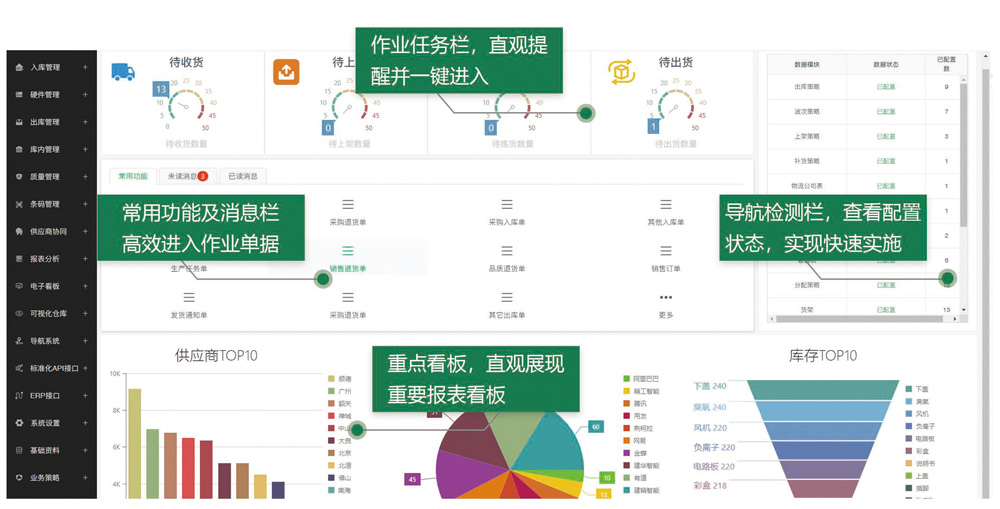The image size is (1000, 509).
Task: Click the yellow 待出货 box icon
Action: [621, 72]
